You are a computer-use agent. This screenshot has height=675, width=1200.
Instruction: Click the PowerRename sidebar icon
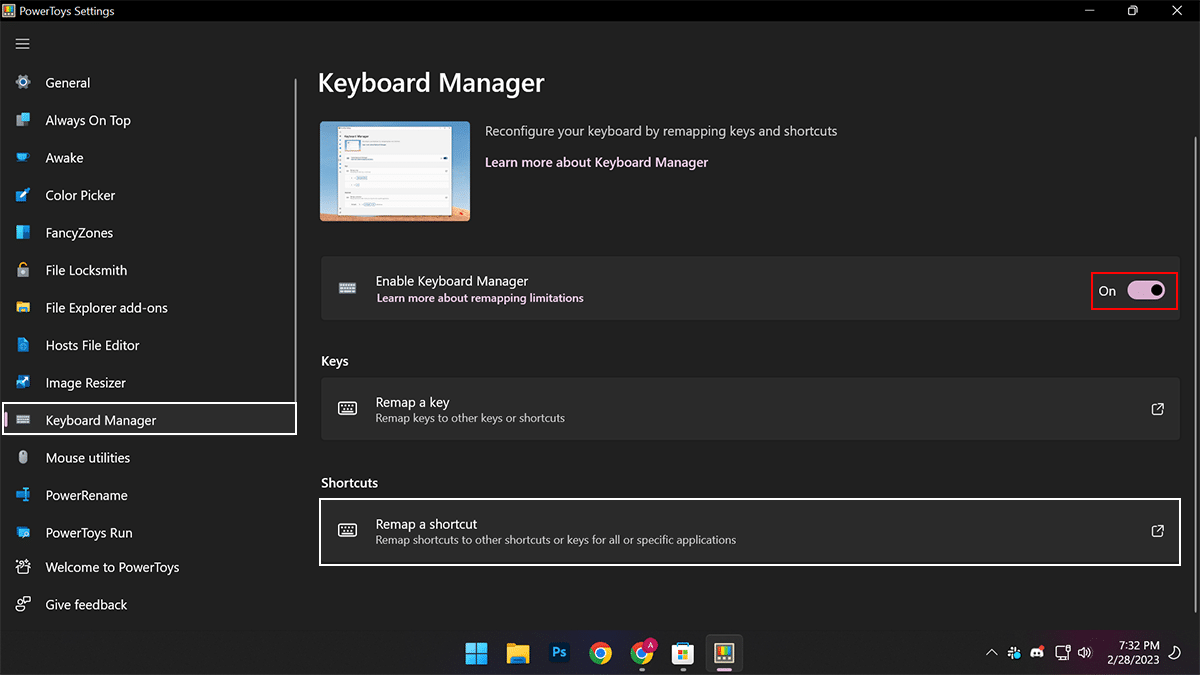(x=23, y=496)
